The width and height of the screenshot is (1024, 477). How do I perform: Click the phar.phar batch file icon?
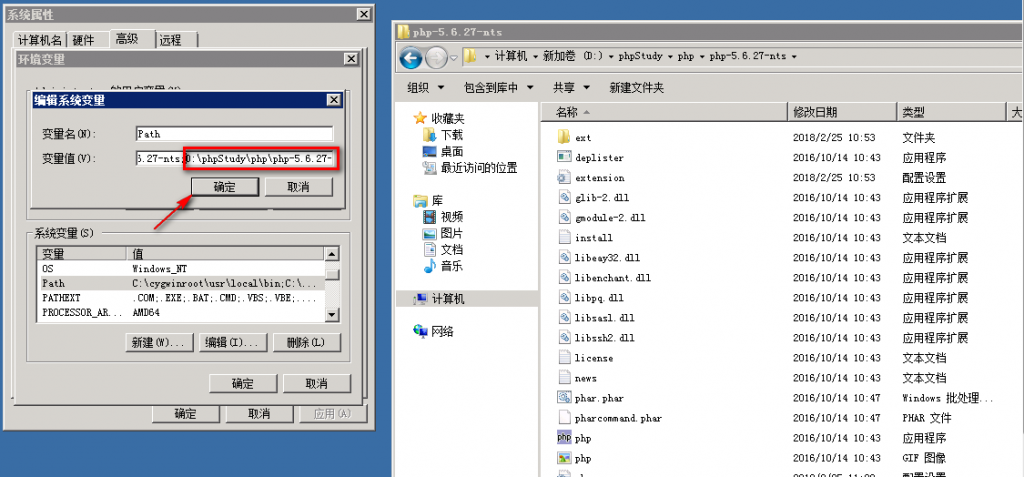coord(564,398)
